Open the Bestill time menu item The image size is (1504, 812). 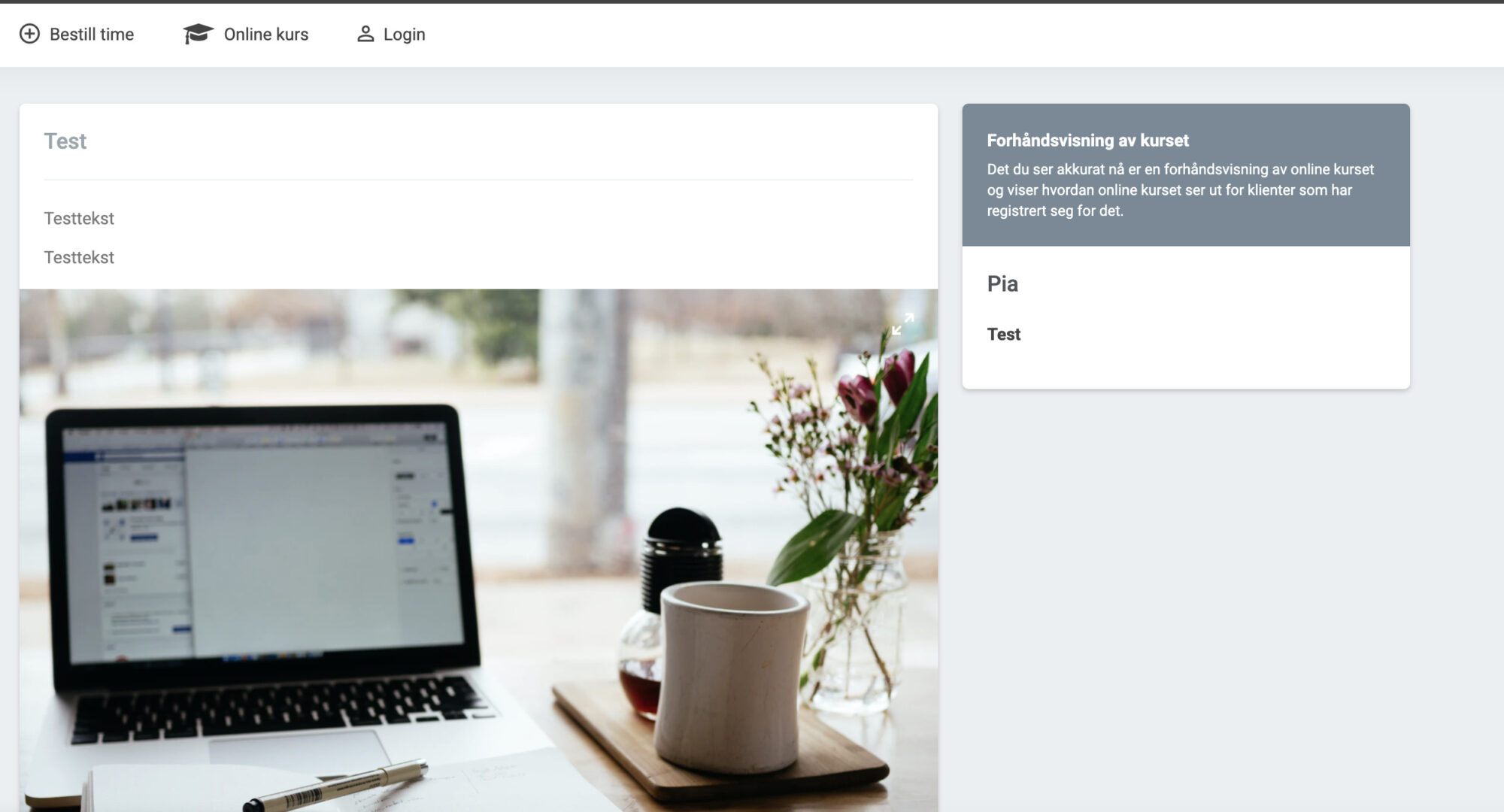click(x=77, y=34)
